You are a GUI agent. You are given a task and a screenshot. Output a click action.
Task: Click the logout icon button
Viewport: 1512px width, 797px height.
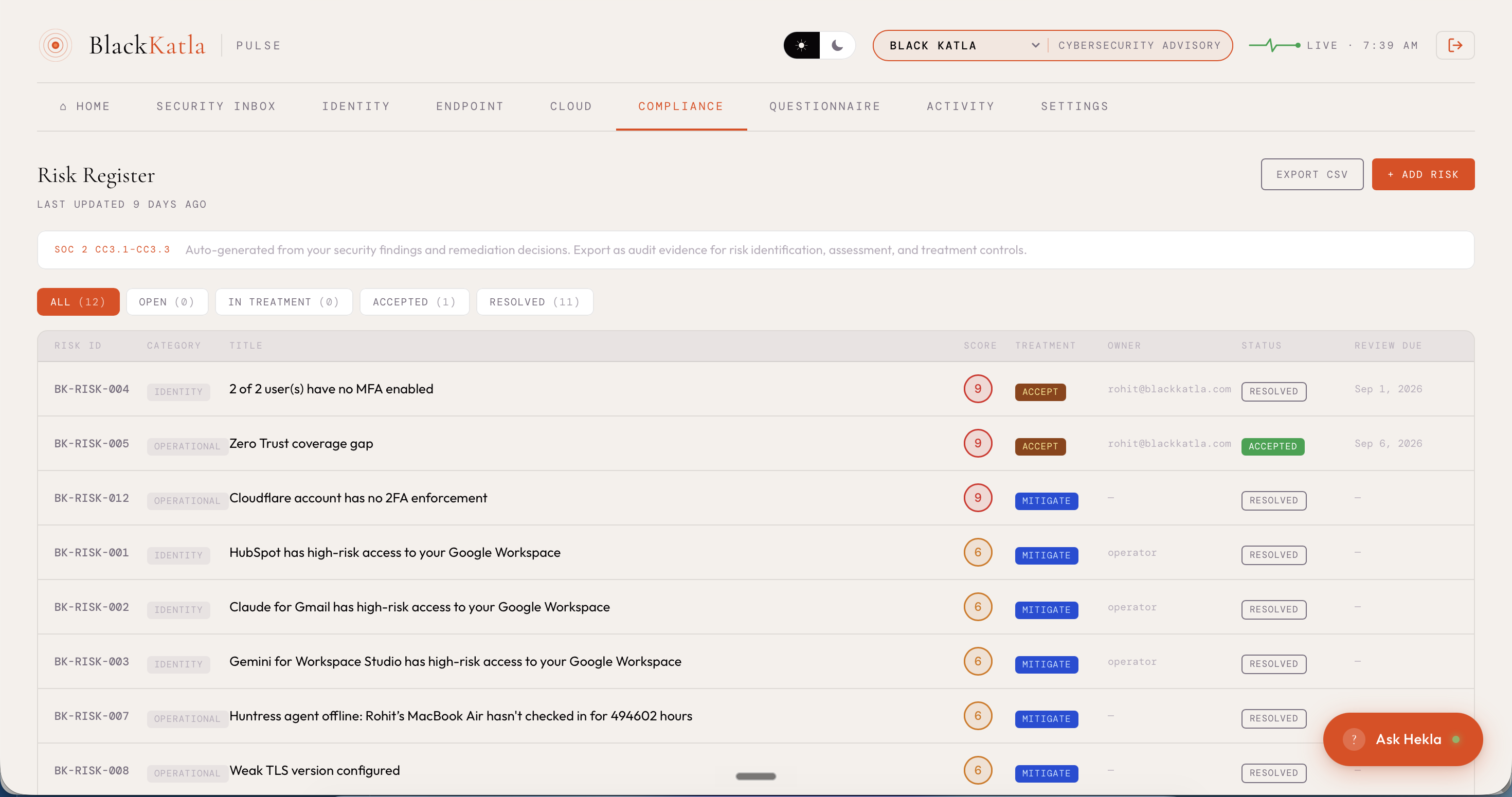[x=1455, y=45]
